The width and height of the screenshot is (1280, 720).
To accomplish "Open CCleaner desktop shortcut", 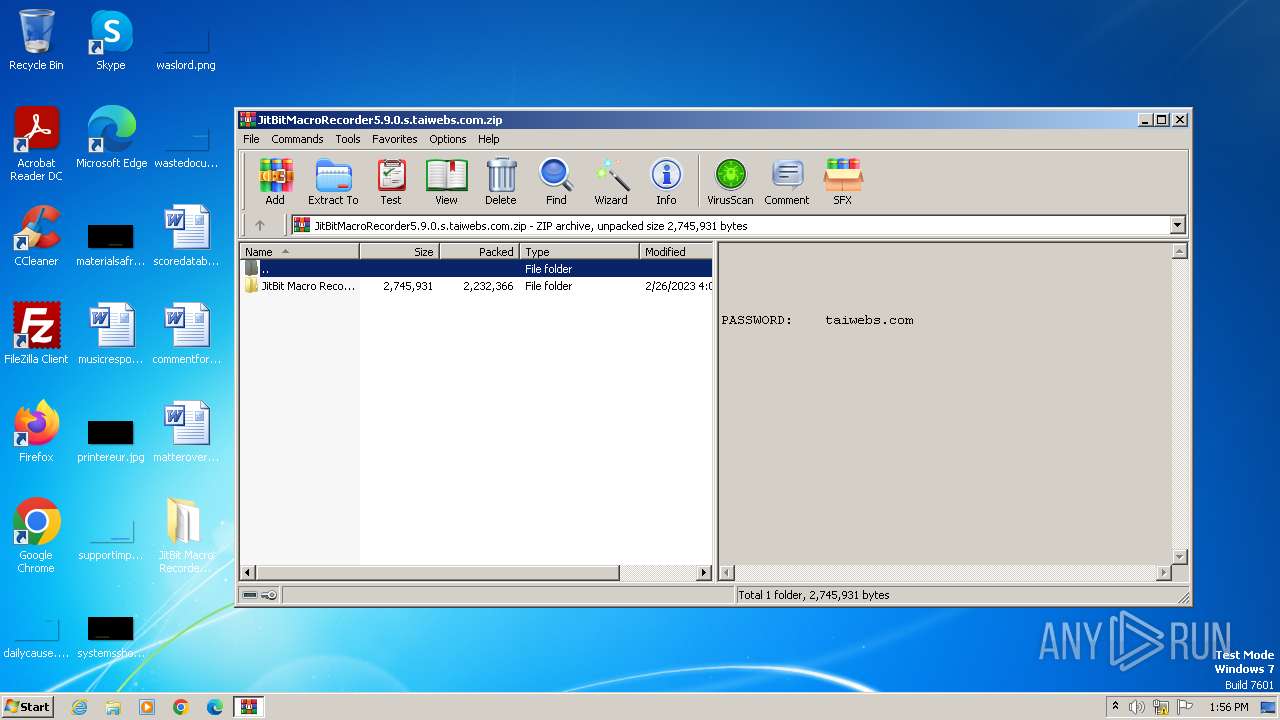I will coord(36,235).
